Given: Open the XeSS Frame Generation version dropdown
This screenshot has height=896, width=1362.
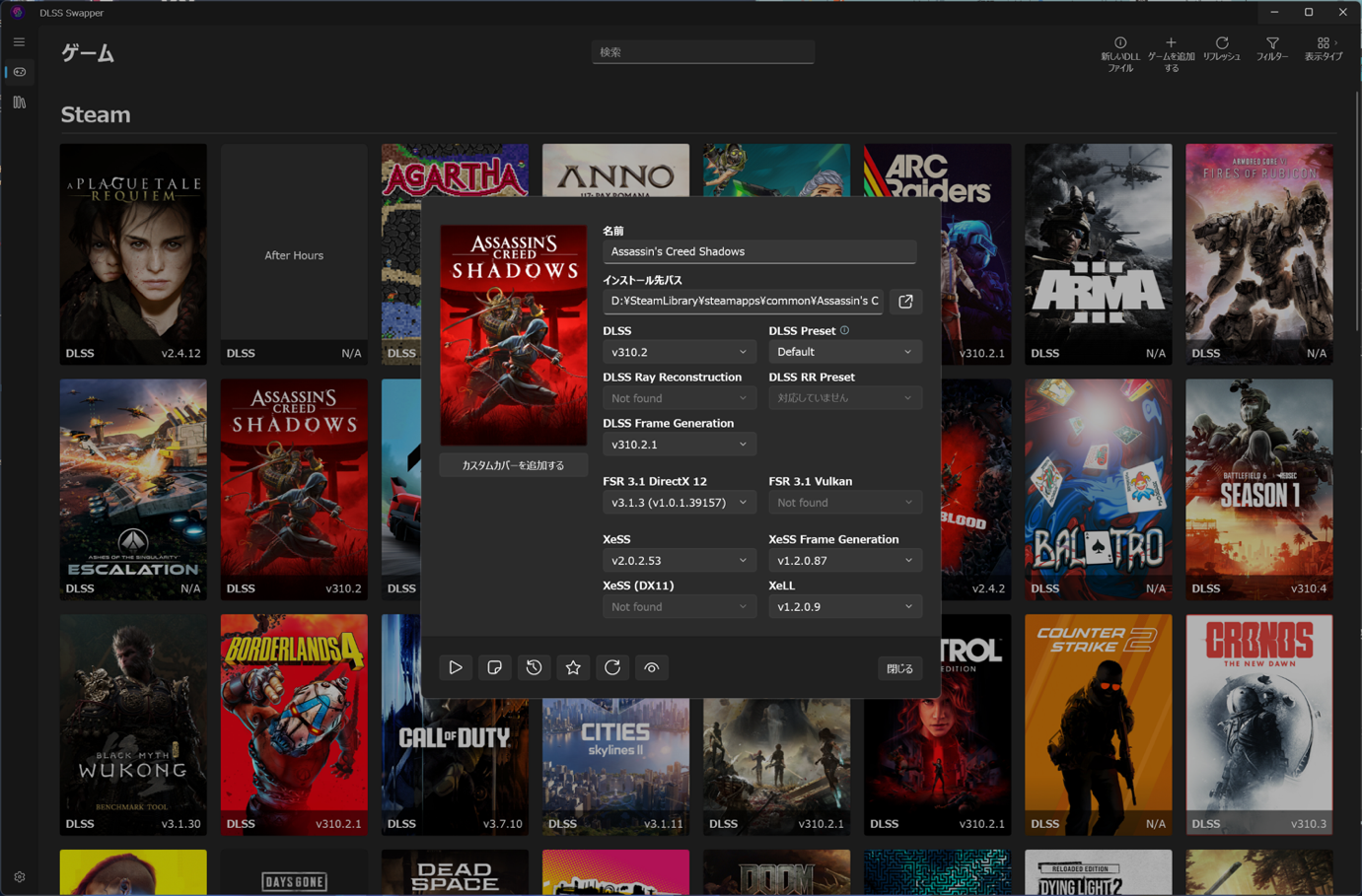Looking at the screenshot, I should (x=844, y=561).
